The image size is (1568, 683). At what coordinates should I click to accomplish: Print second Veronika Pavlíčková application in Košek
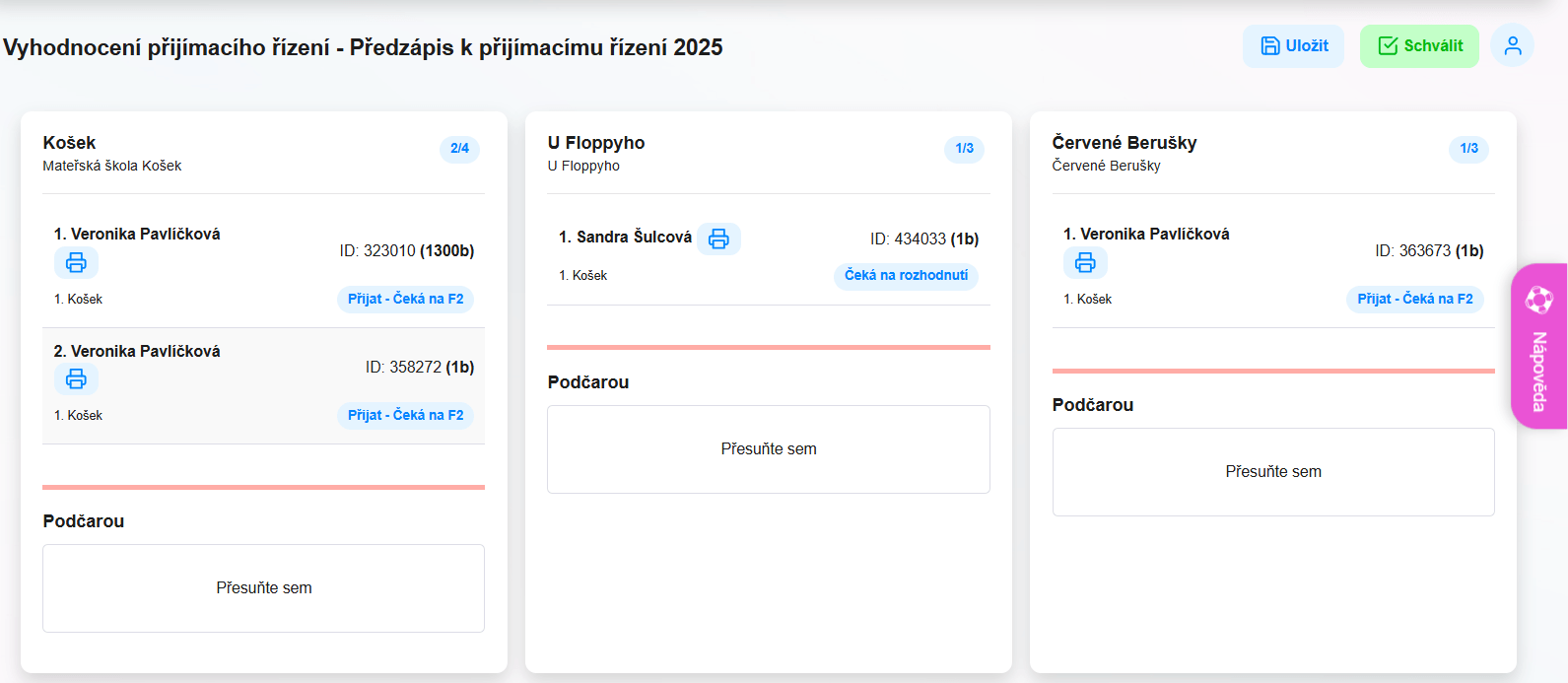tap(76, 379)
